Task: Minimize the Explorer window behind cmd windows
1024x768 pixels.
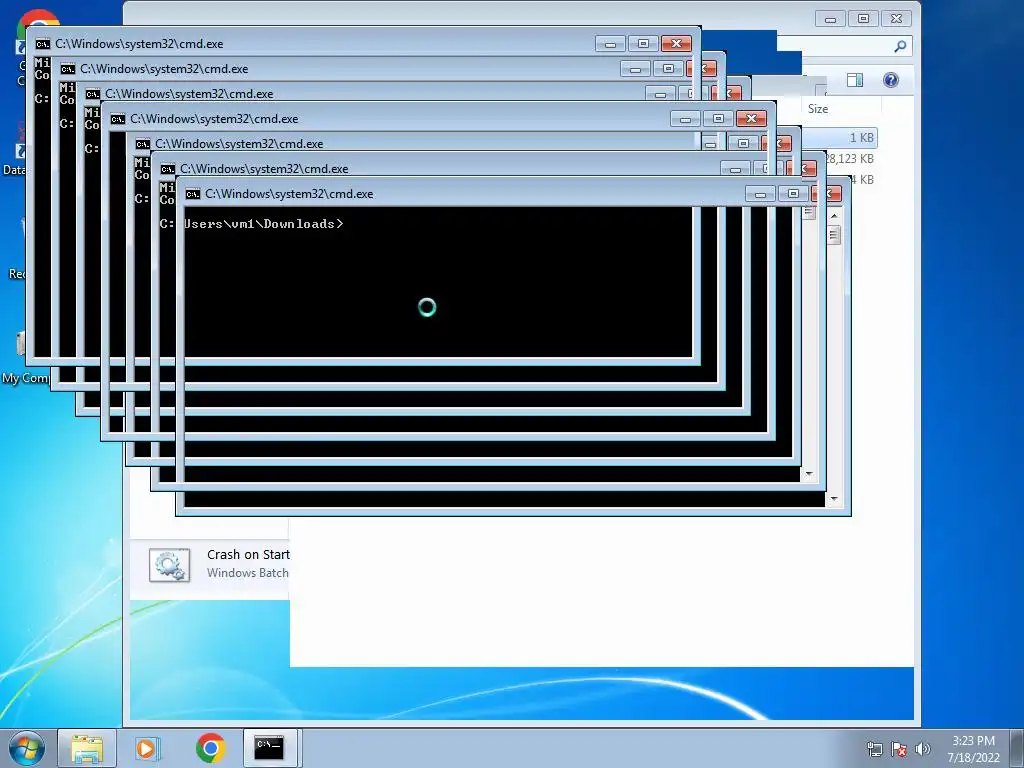Action: point(831,19)
